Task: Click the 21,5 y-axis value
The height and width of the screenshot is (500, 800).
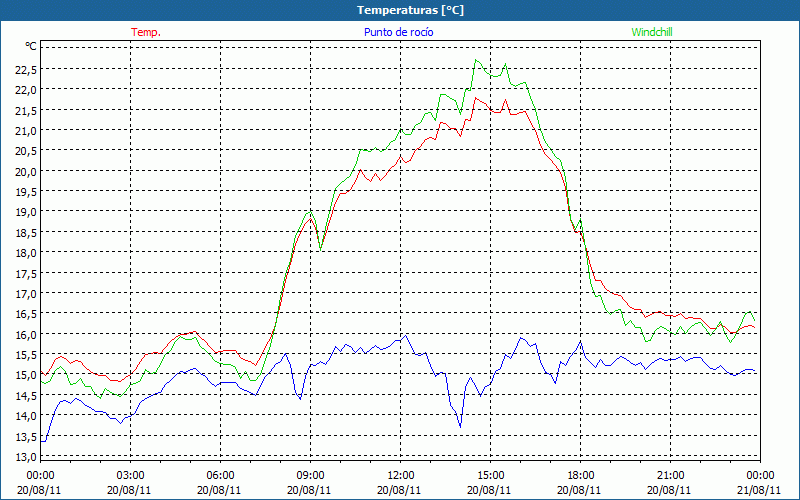Action: click(x=26, y=110)
